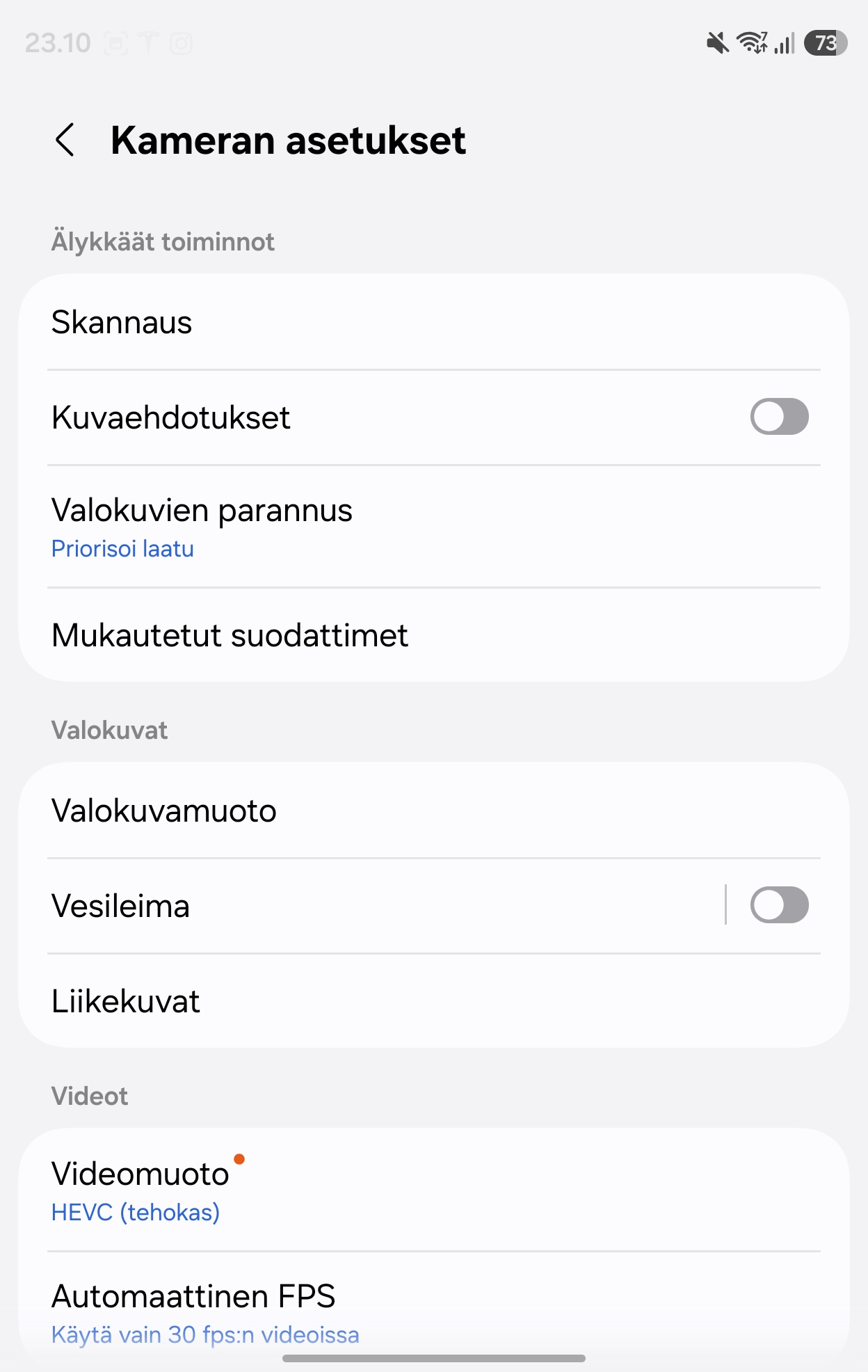Tap the Instagram notification icon
868x1372 pixels.
pos(182,44)
